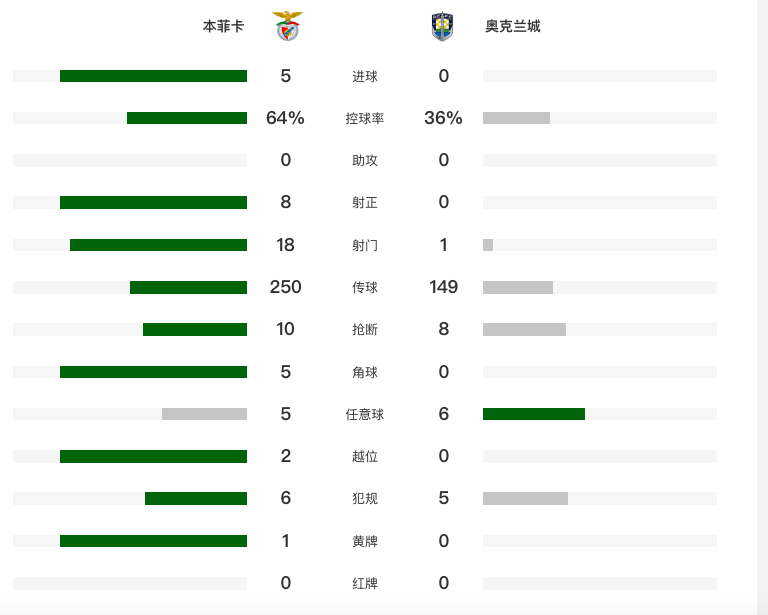Select the 红牌 stat label
The height and width of the screenshot is (615, 768).
pyautogui.click(x=365, y=583)
